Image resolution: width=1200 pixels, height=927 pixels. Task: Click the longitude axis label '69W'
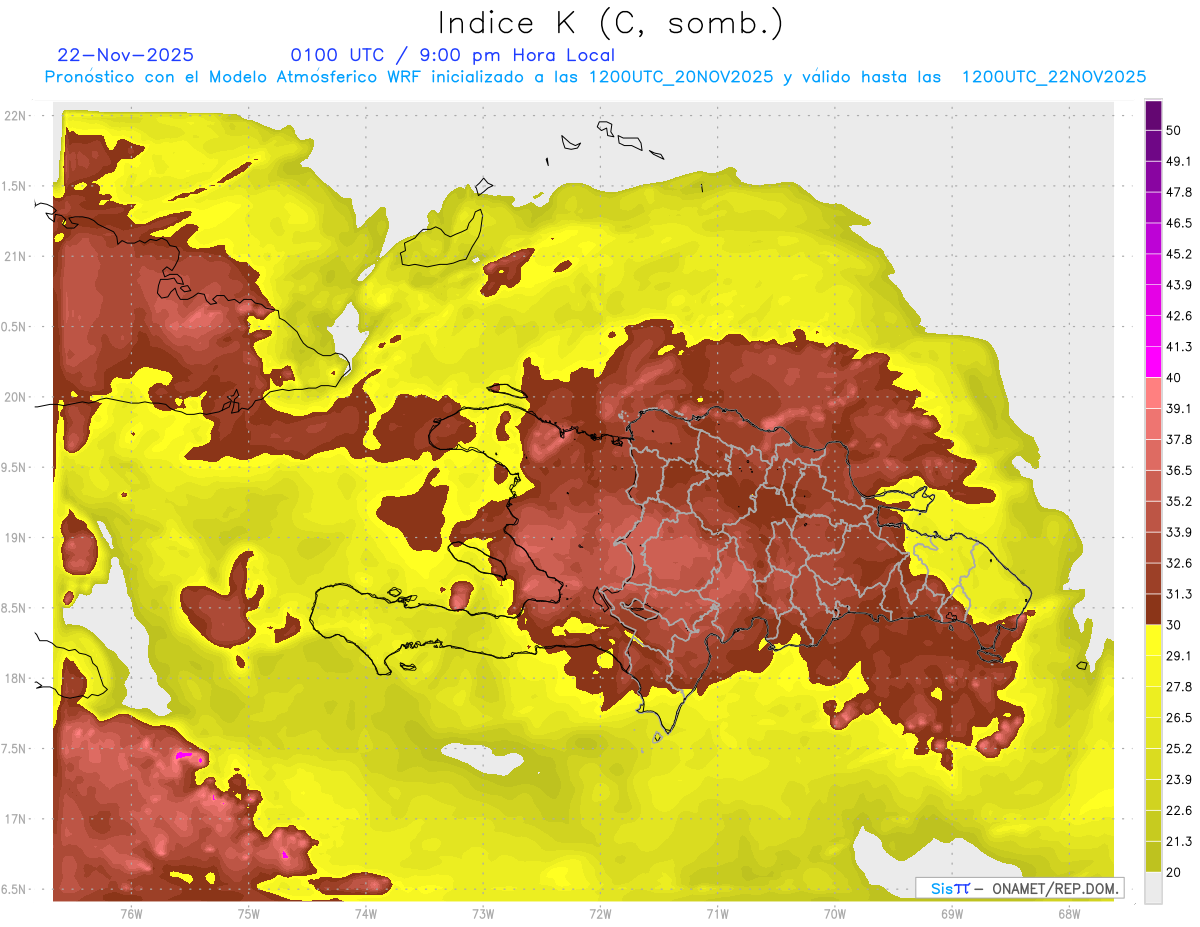click(952, 913)
